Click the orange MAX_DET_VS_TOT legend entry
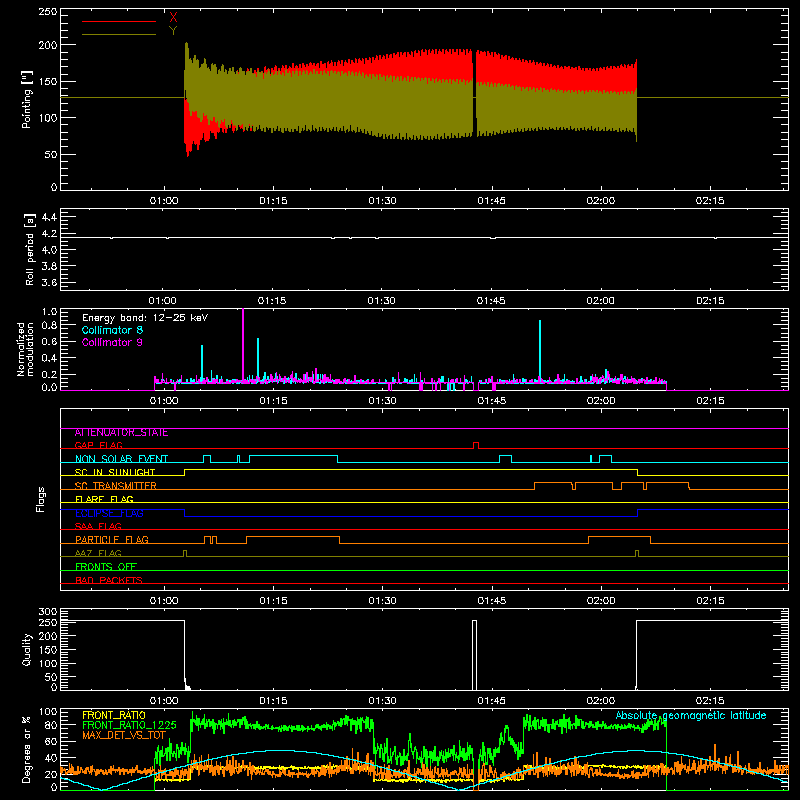800x800 pixels. [x=124, y=735]
